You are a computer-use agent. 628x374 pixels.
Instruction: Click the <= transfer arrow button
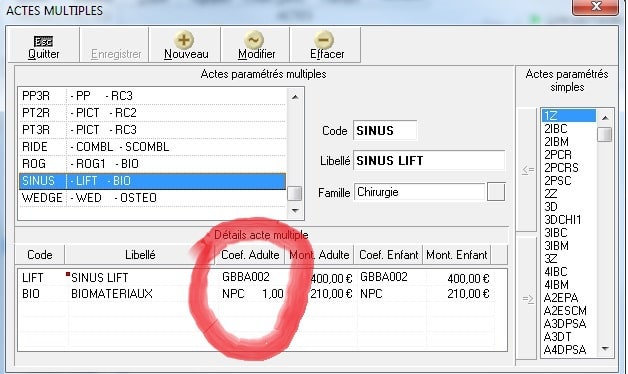[527, 170]
